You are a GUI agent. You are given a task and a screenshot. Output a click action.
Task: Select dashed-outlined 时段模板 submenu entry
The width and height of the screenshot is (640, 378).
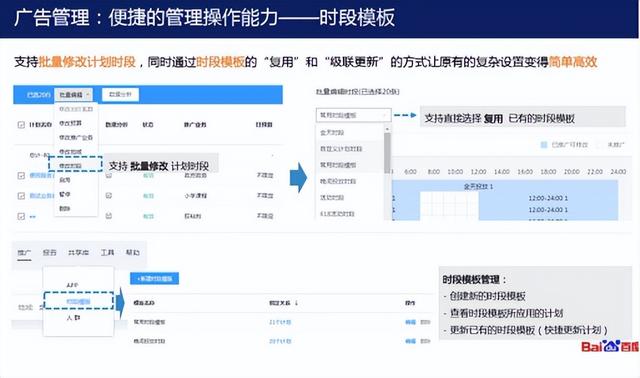(x=78, y=301)
